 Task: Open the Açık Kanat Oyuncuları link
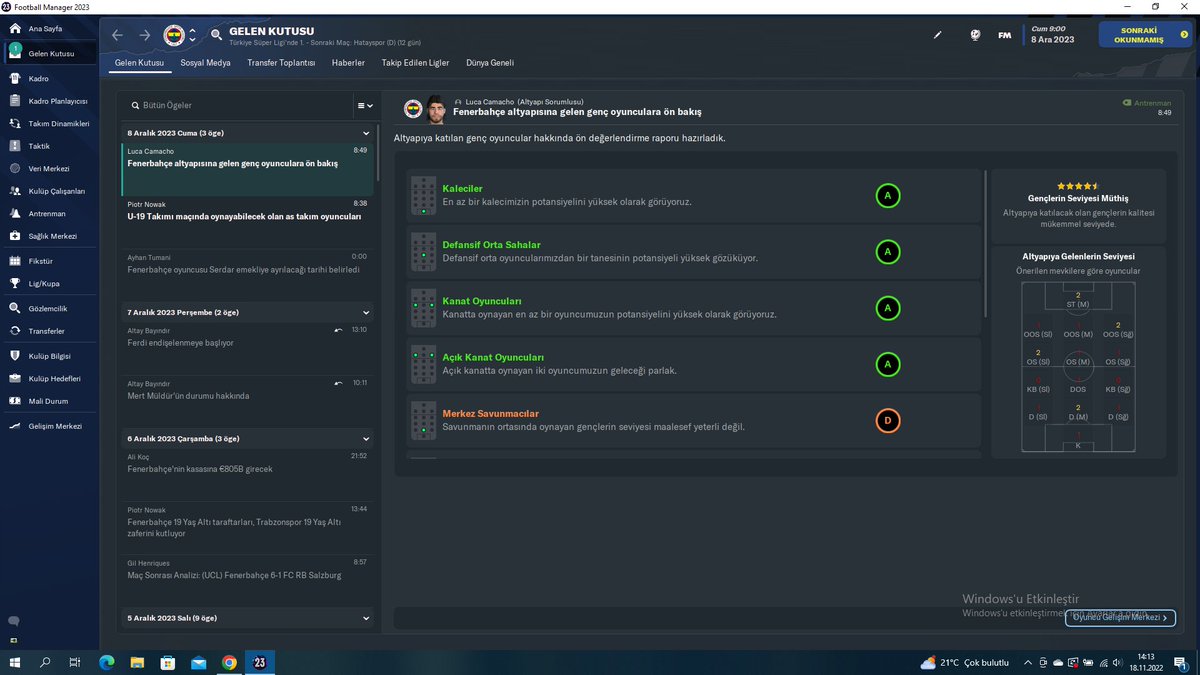click(493, 357)
